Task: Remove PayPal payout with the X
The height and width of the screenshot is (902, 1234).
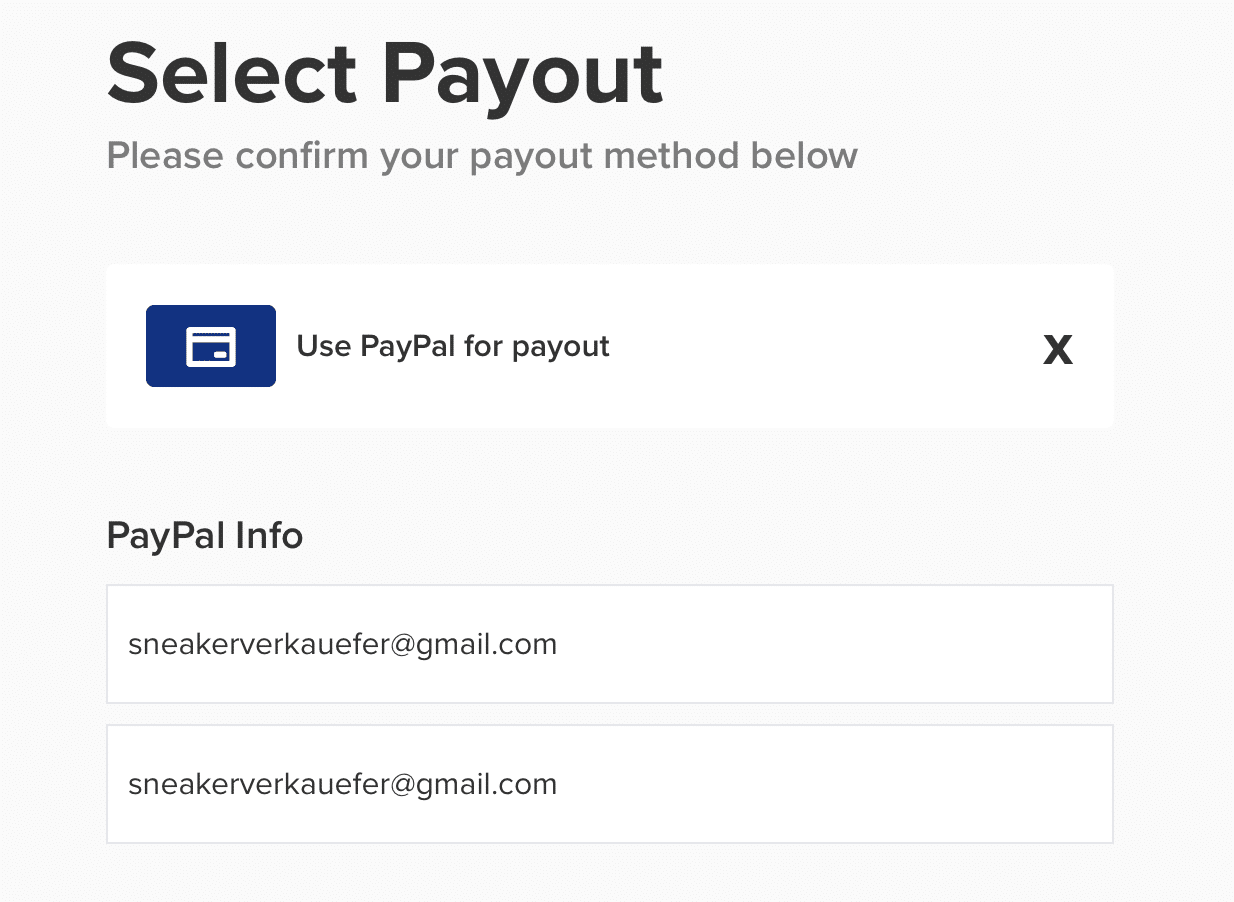Action: (1058, 350)
